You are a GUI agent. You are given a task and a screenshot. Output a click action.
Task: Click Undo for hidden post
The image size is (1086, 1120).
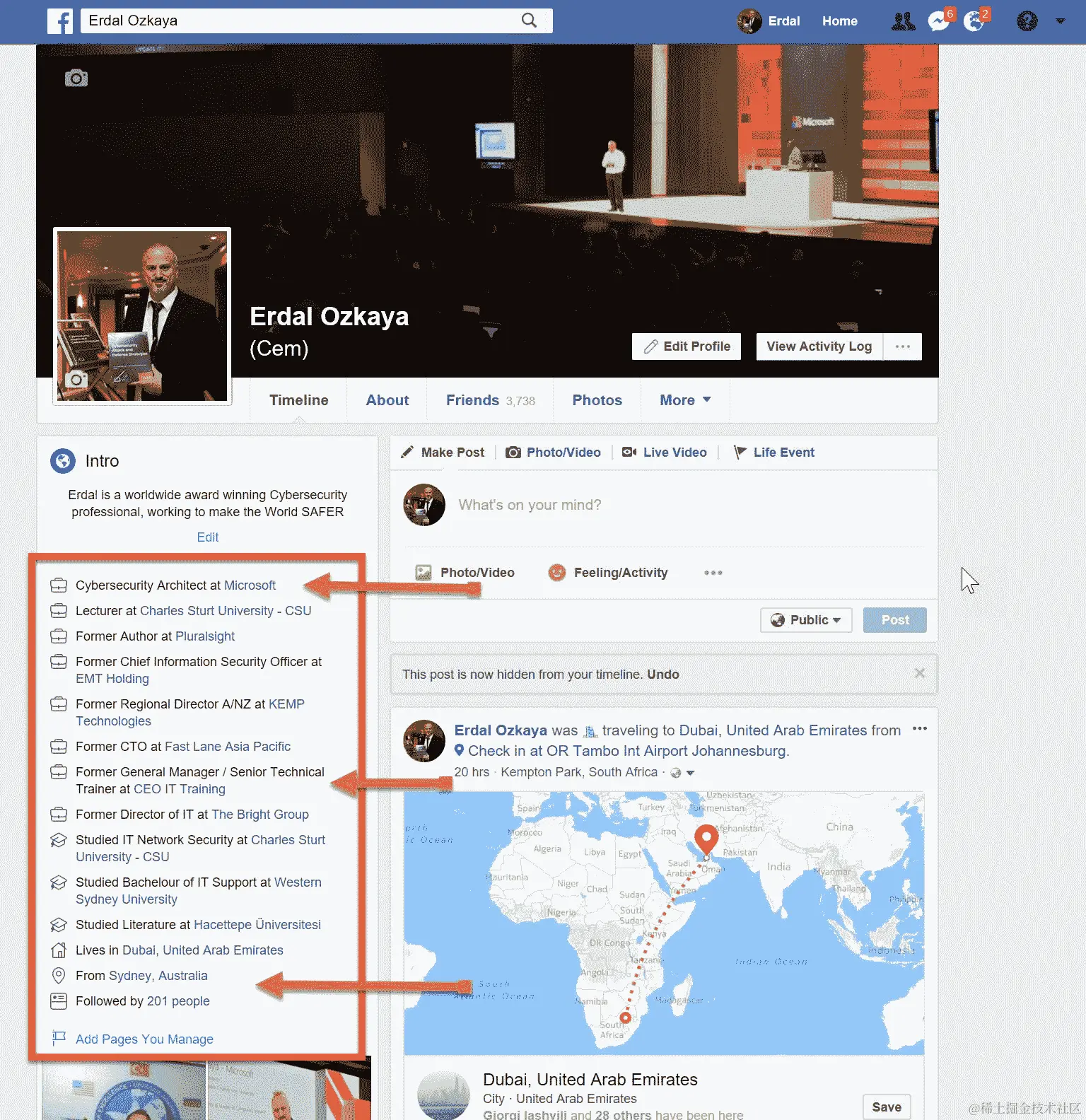coord(663,674)
